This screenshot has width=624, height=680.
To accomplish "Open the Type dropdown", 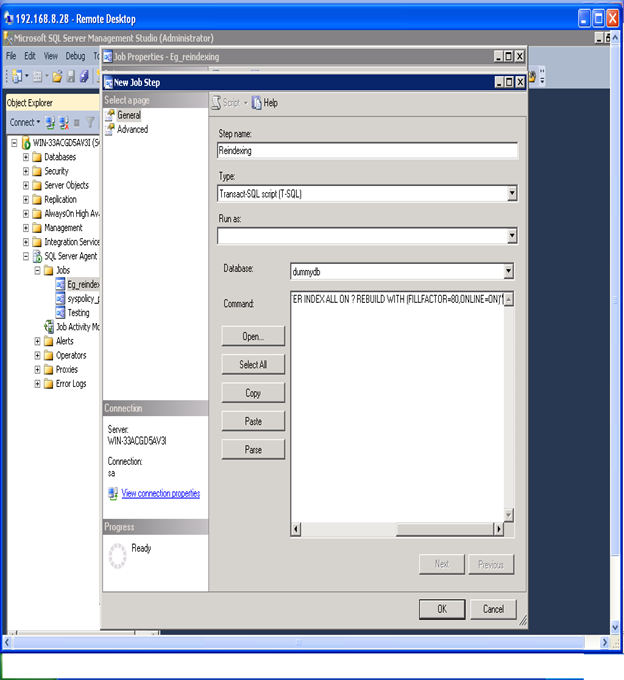I will [x=512, y=193].
